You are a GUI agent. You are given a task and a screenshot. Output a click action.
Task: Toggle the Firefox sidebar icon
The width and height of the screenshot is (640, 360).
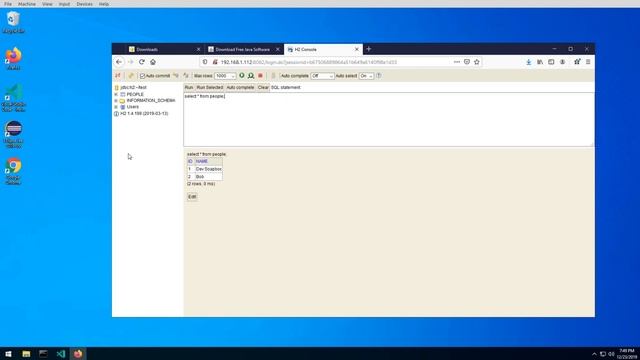pos(551,62)
